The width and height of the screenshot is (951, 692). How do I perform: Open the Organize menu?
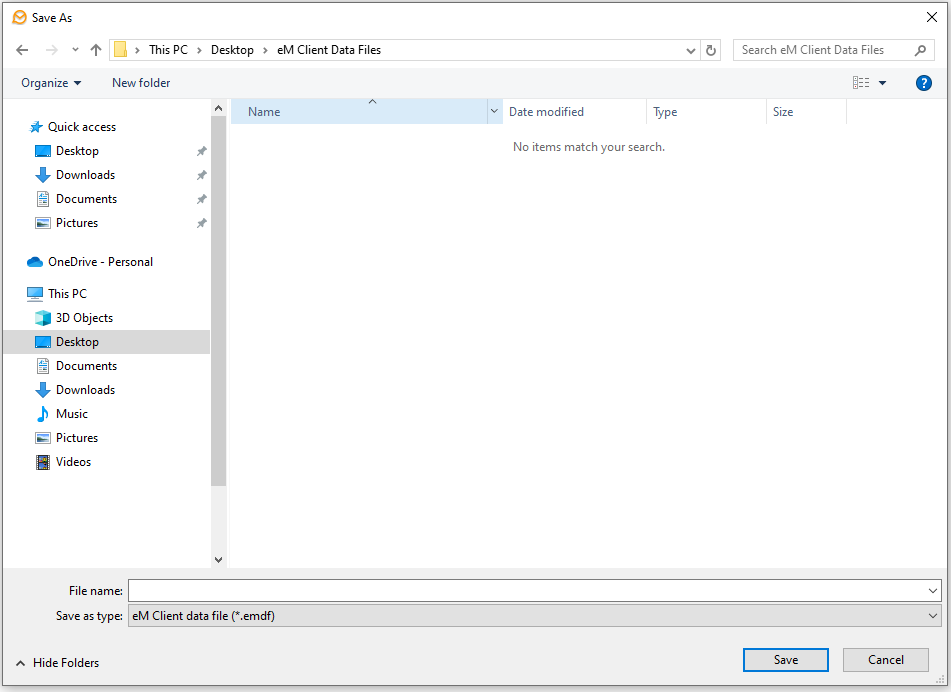tap(51, 83)
